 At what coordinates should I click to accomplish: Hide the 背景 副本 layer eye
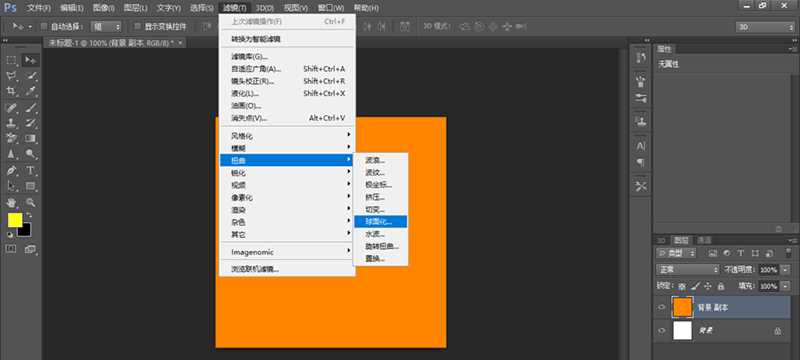662,307
